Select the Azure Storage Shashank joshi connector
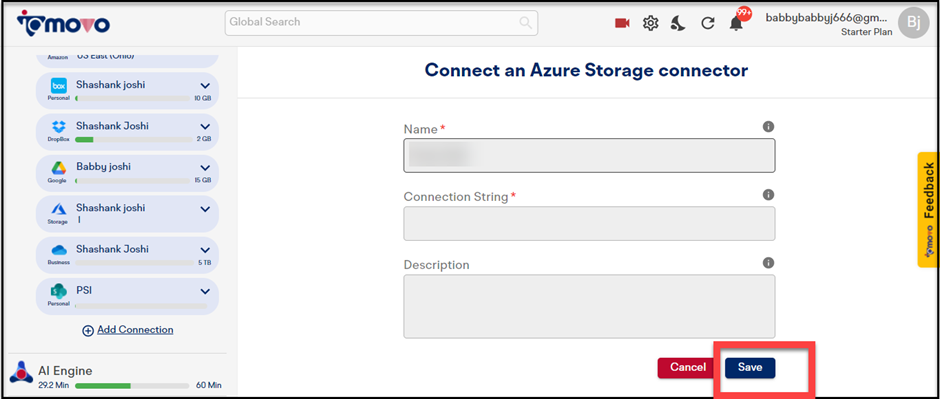The height and width of the screenshot is (399, 940). tap(127, 214)
